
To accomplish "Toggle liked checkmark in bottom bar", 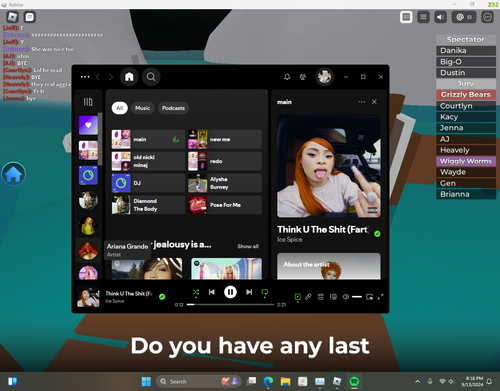I will [x=162, y=297].
